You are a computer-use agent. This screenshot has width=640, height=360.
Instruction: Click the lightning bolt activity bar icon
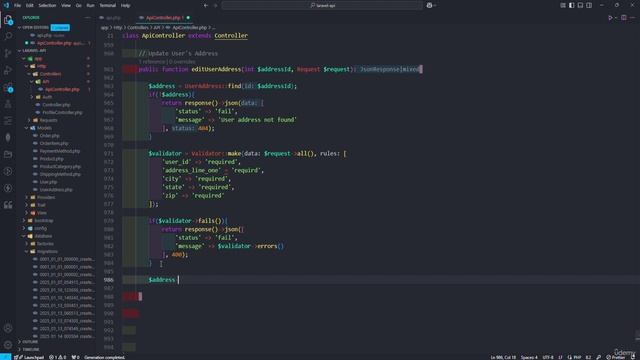click(x=8, y=188)
